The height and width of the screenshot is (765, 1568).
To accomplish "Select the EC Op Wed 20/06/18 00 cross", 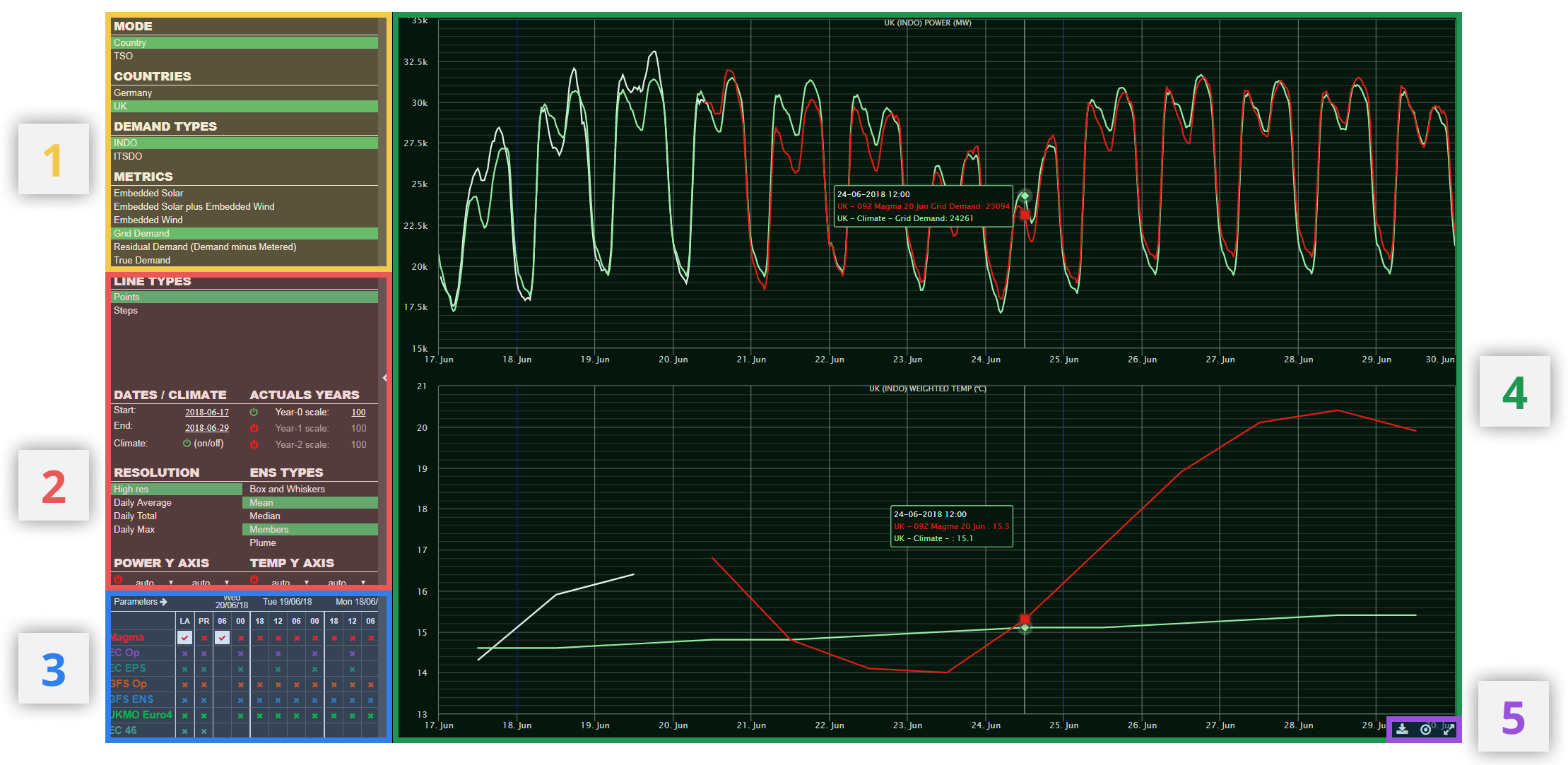I will pyautogui.click(x=241, y=653).
